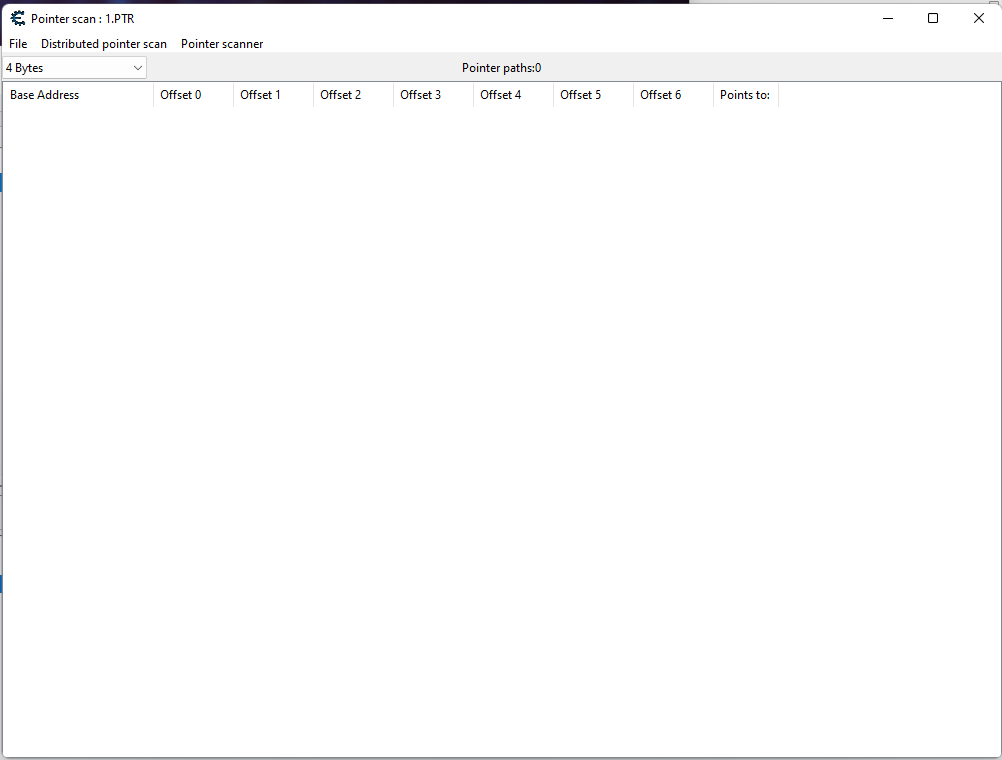Image resolution: width=1002 pixels, height=760 pixels.
Task: Click the Offset 4 column header
Action: (x=512, y=95)
